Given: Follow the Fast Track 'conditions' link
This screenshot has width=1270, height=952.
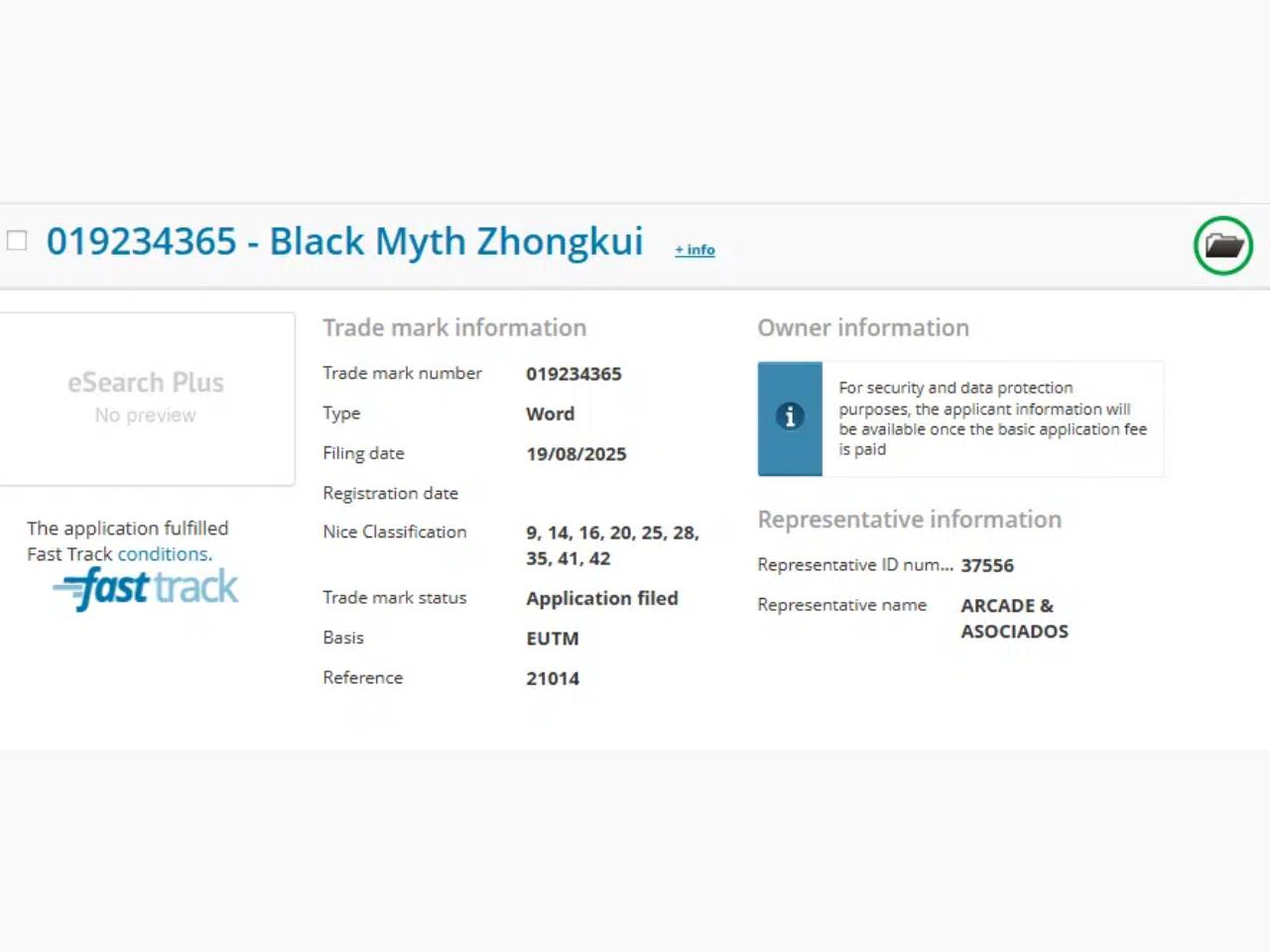Looking at the screenshot, I should (165, 553).
